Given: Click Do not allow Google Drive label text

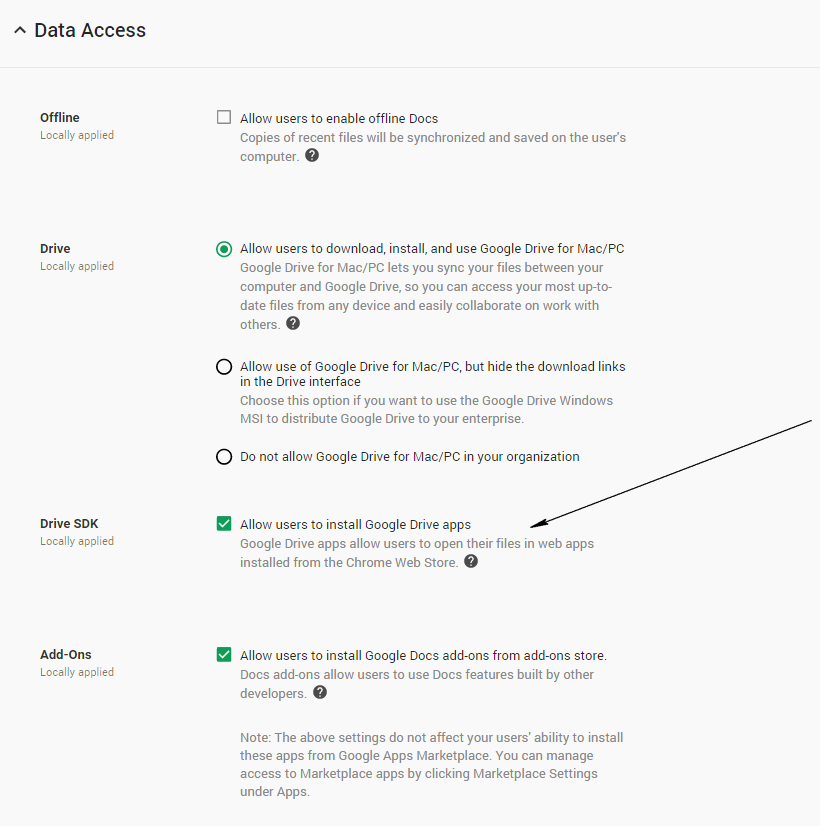Looking at the screenshot, I should coord(409,457).
